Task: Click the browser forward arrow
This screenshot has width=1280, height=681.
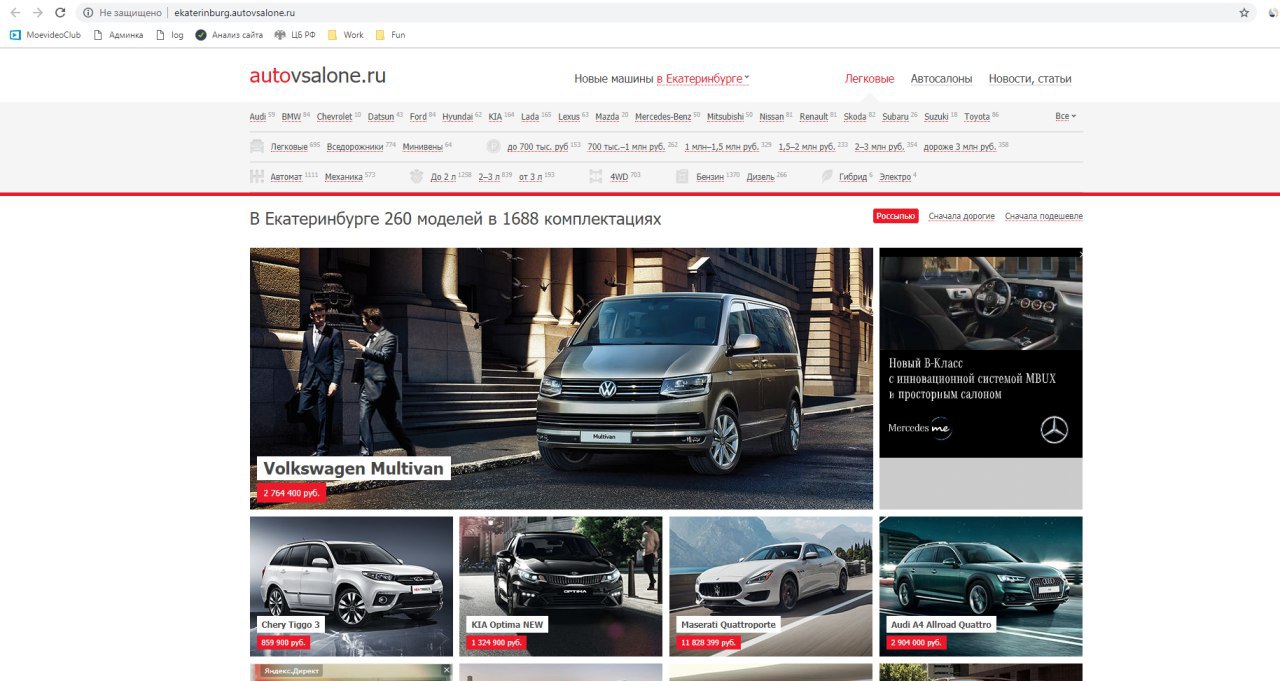Action: pos(38,13)
